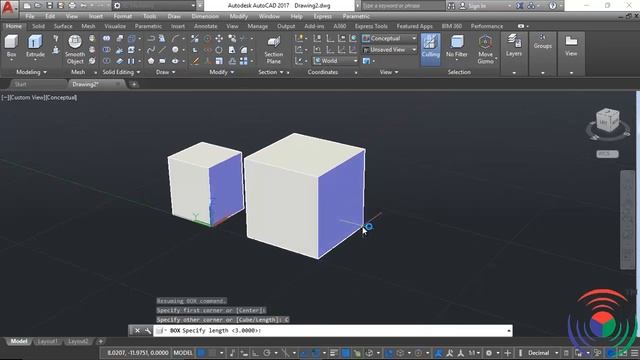Click the New drawing icon in quick access toolbar
The image size is (640, 360).
tap(27, 6)
